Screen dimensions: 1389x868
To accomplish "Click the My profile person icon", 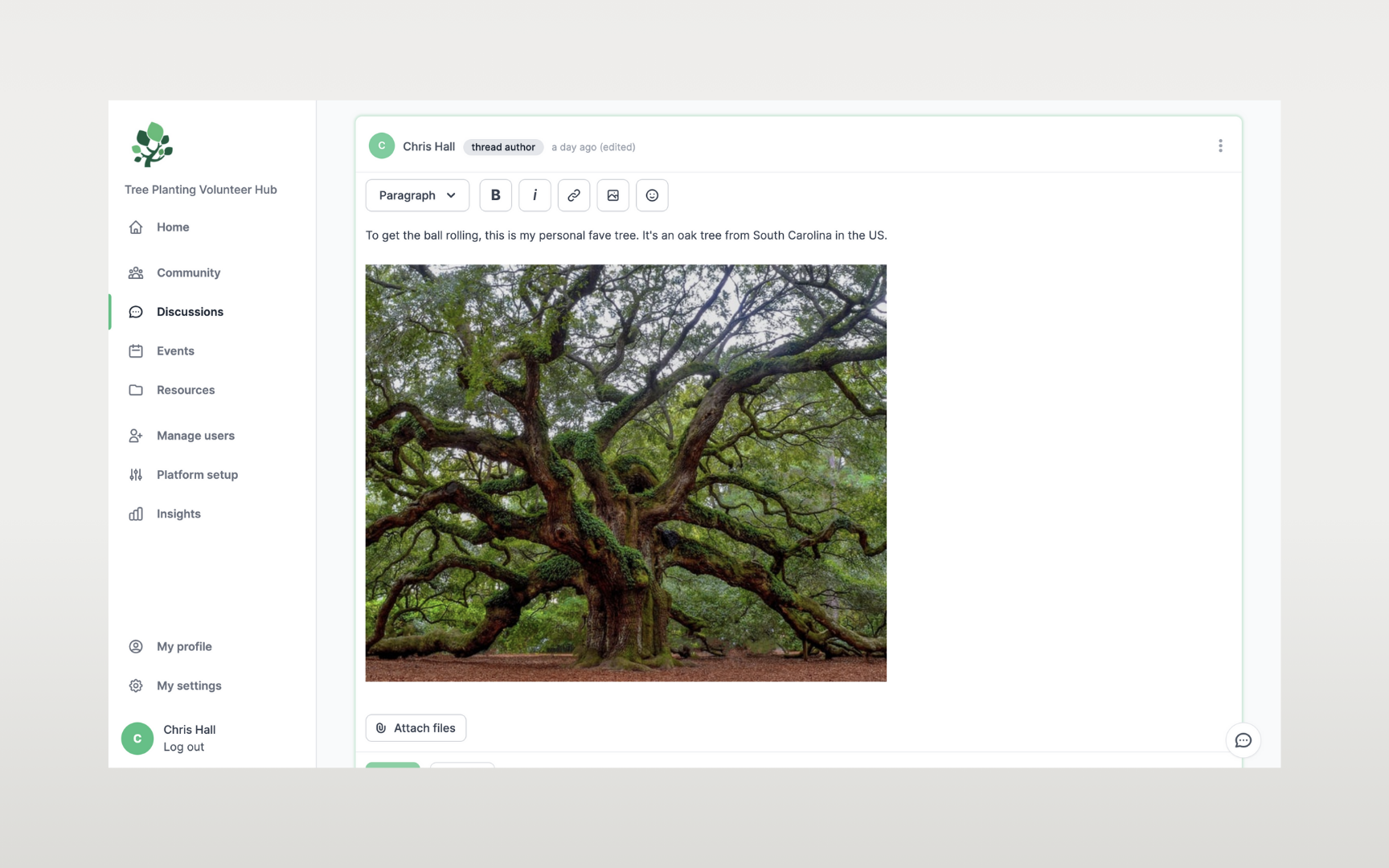I will point(136,646).
